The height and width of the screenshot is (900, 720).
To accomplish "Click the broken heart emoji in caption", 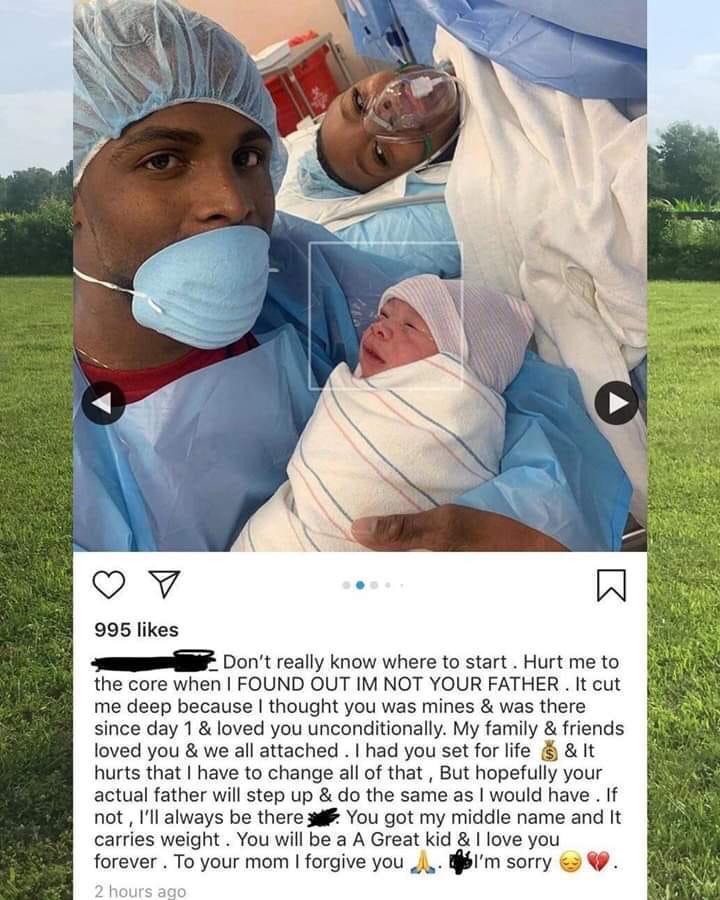I will click(x=598, y=862).
